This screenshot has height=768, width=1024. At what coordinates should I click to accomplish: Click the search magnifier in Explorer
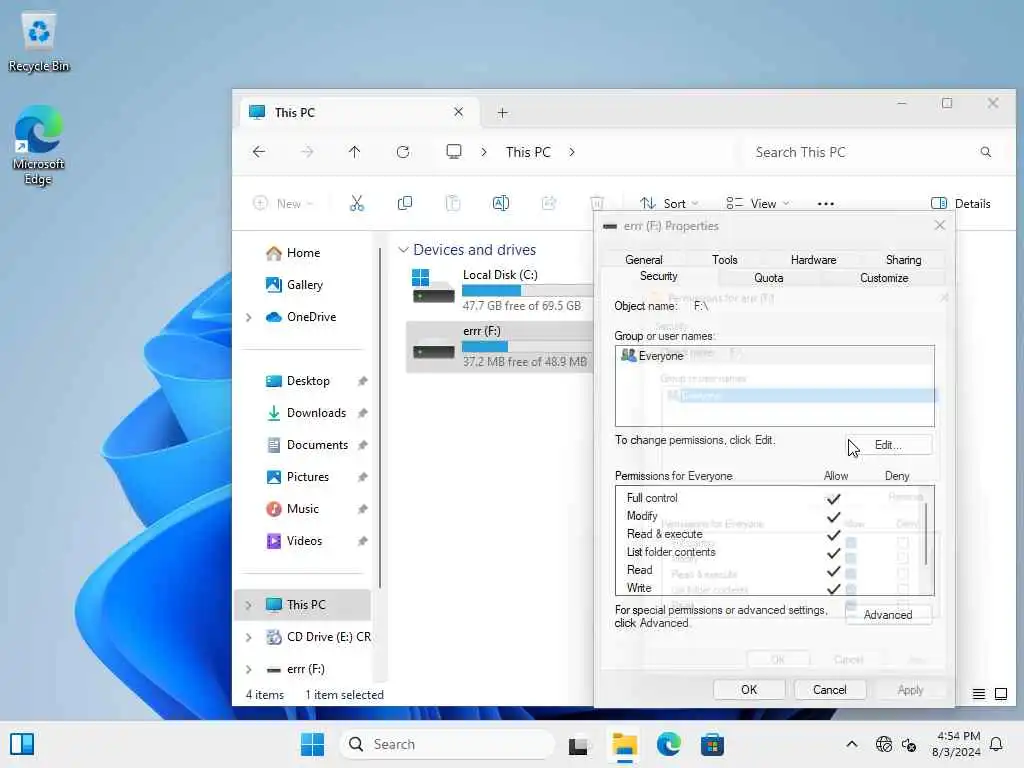[x=985, y=152]
